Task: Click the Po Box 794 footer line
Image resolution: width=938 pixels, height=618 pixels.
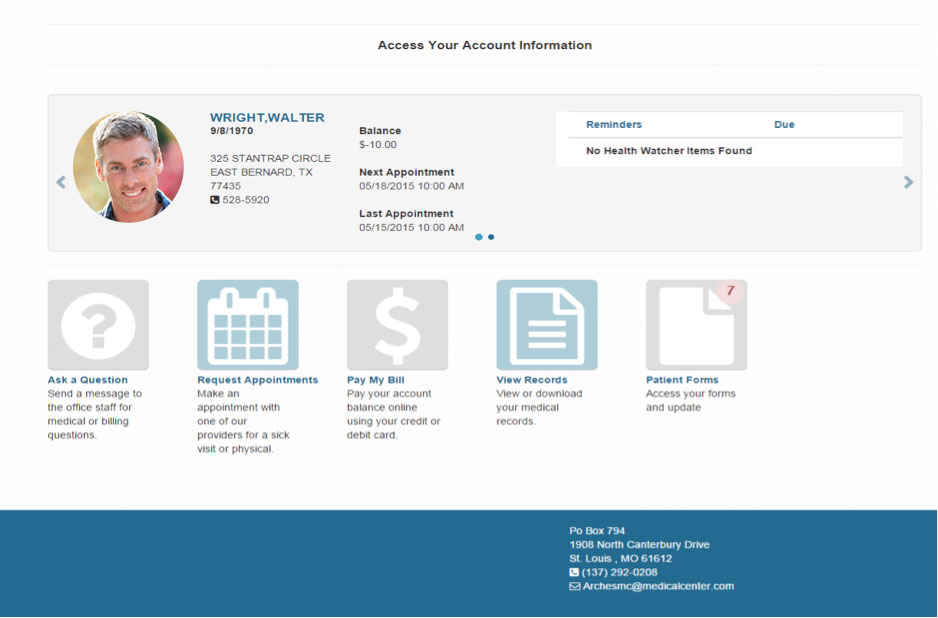Action: [x=597, y=531]
